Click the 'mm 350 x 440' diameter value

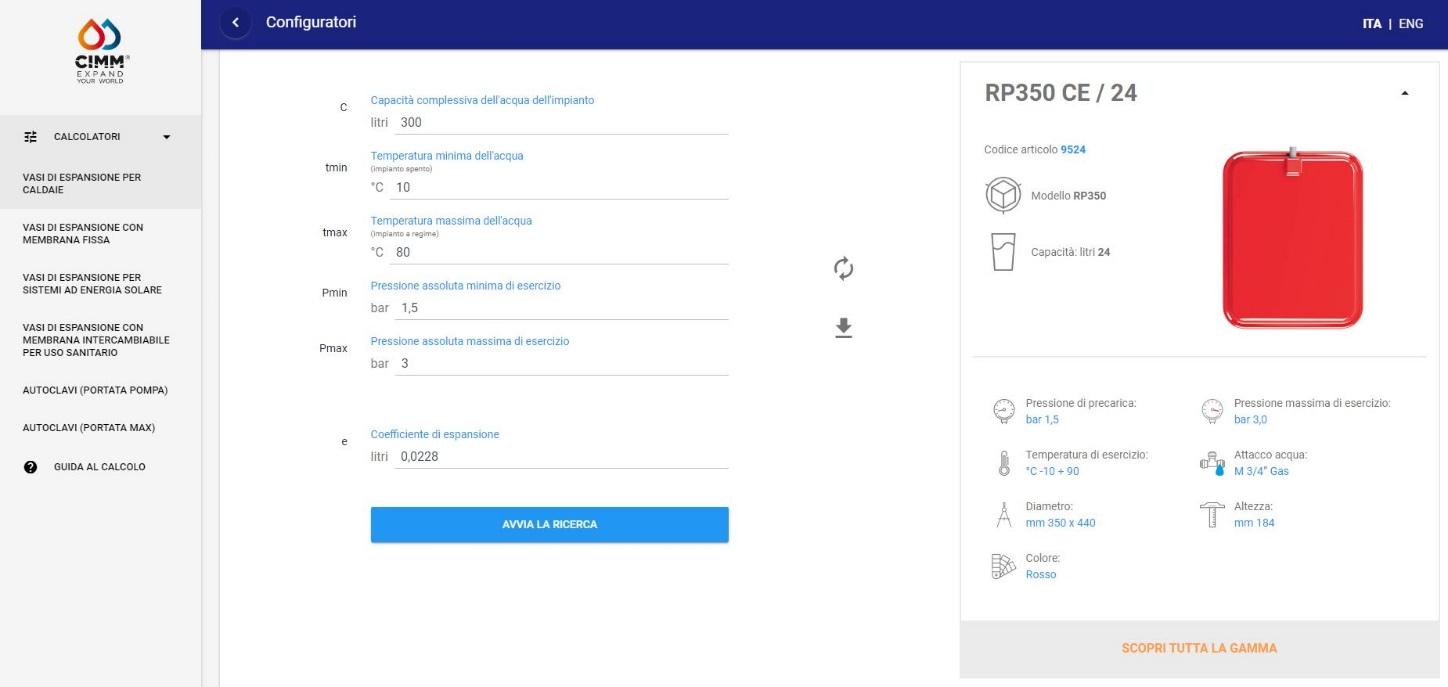[x=1061, y=522]
